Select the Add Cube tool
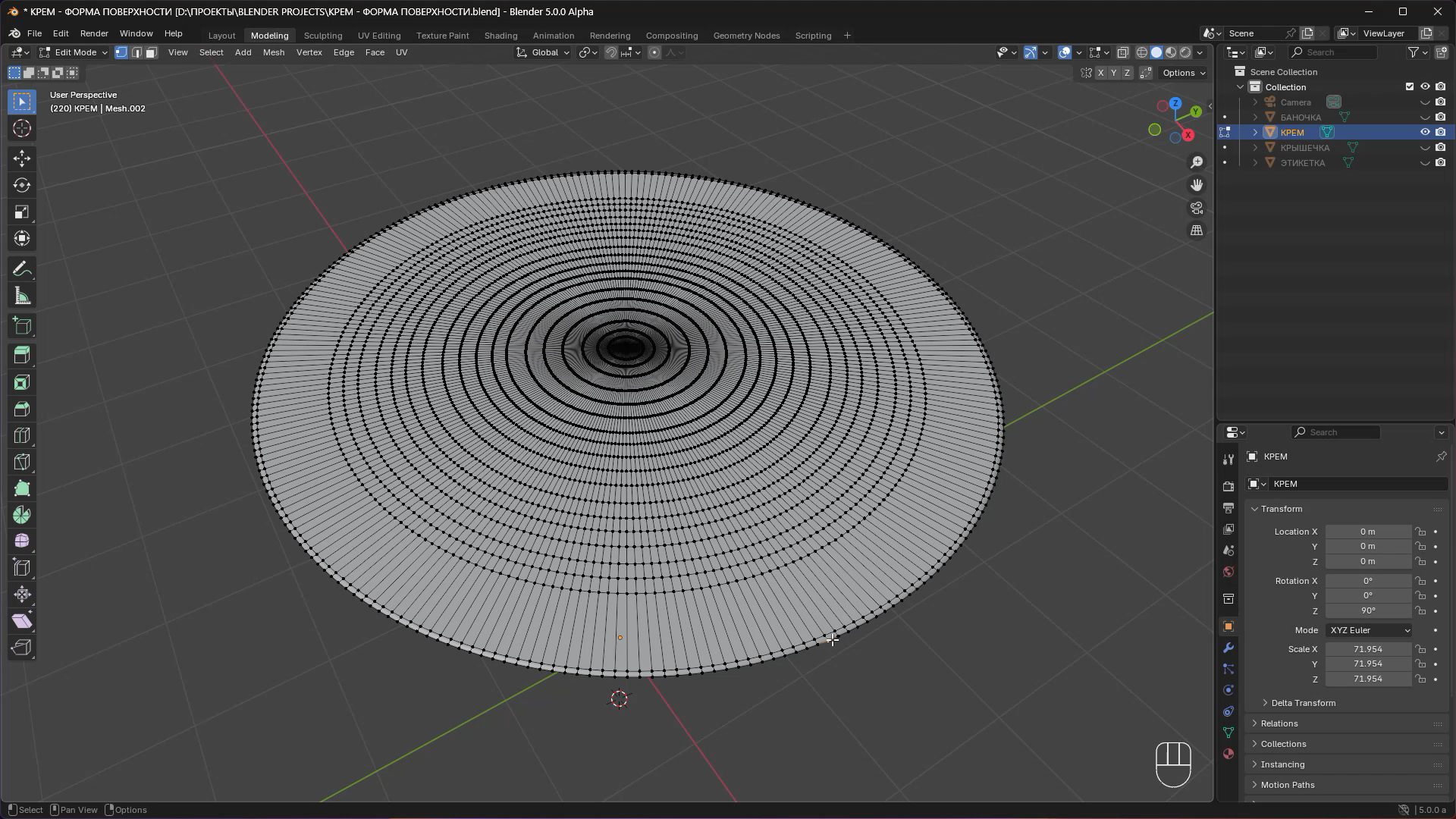Viewport: 1456px width, 819px height. click(x=22, y=326)
